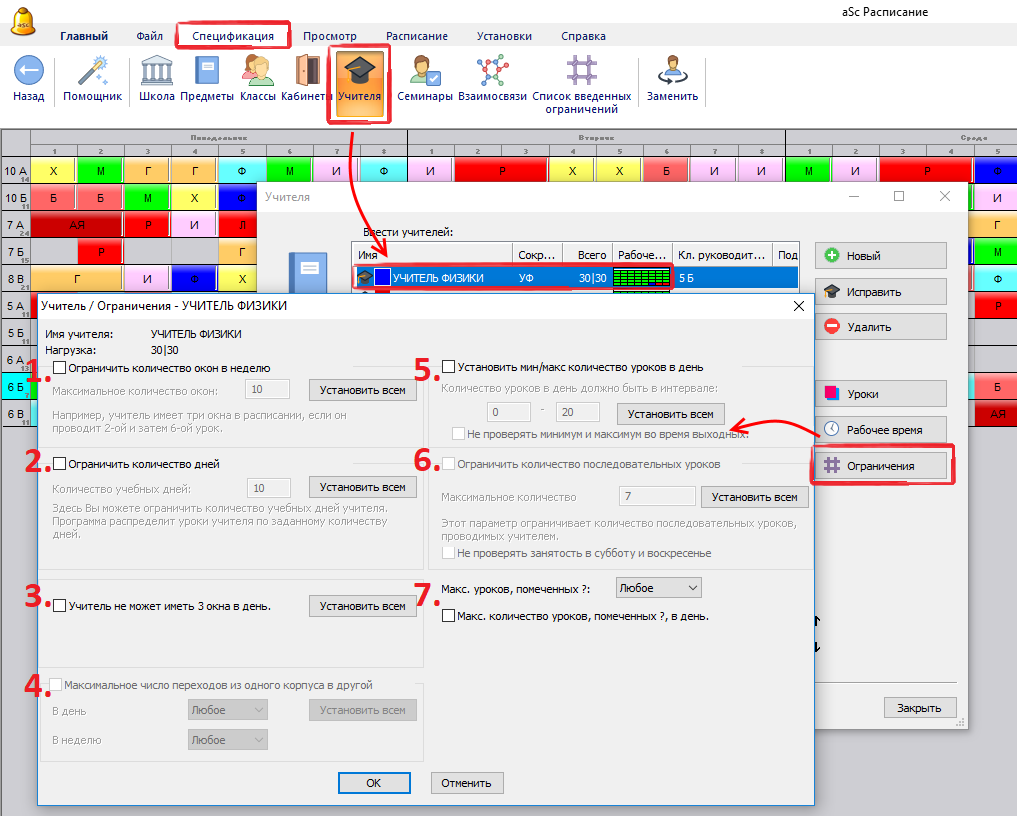Click the Семинары toolbar icon
The width and height of the screenshot is (1017, 816).
point(425,72)
